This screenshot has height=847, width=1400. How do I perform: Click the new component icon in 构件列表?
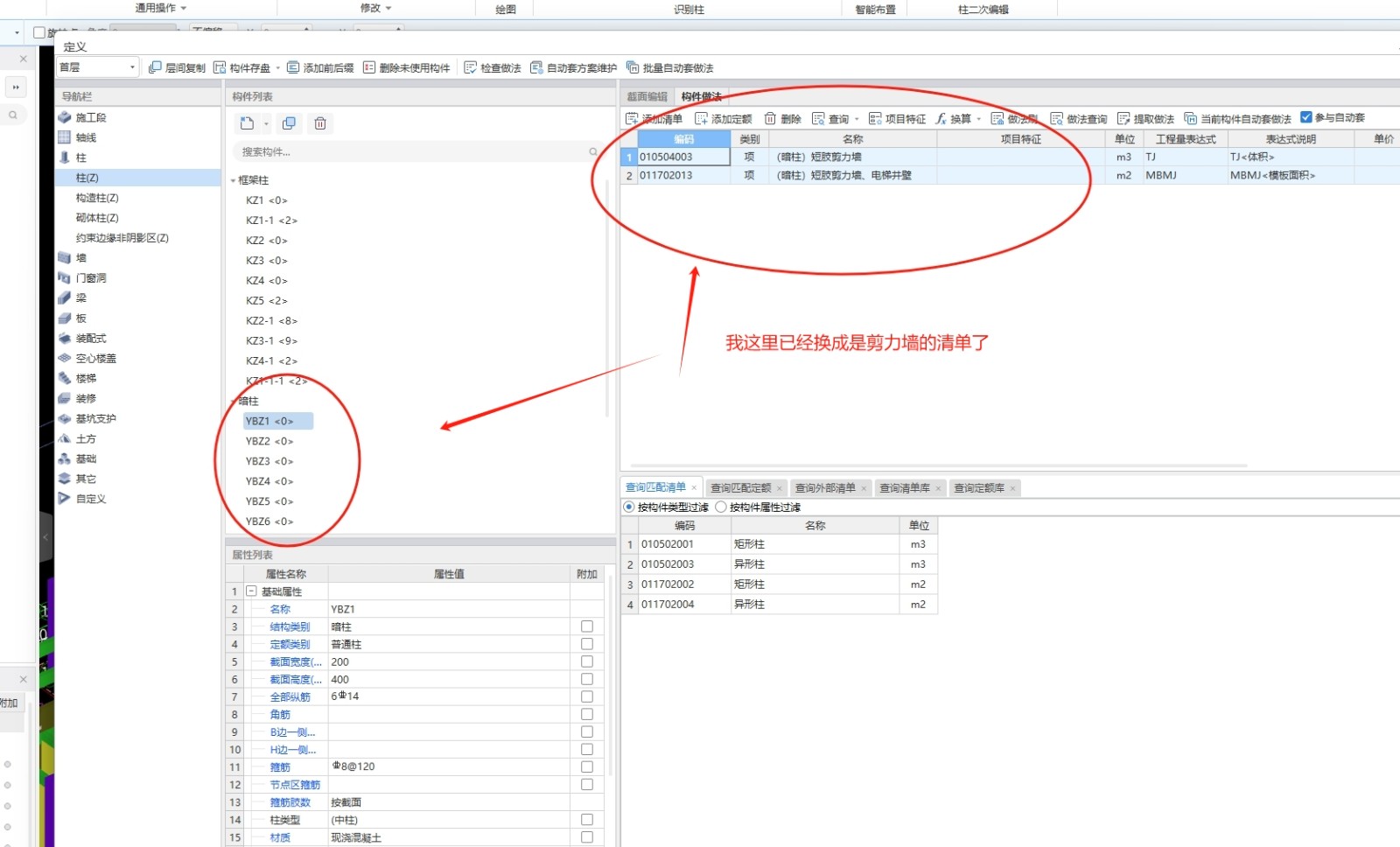pos(247,123)
